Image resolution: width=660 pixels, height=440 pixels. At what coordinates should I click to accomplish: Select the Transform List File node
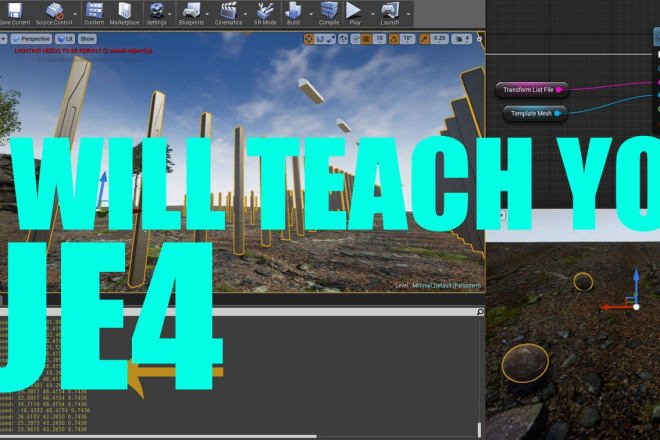pos(532,90)
